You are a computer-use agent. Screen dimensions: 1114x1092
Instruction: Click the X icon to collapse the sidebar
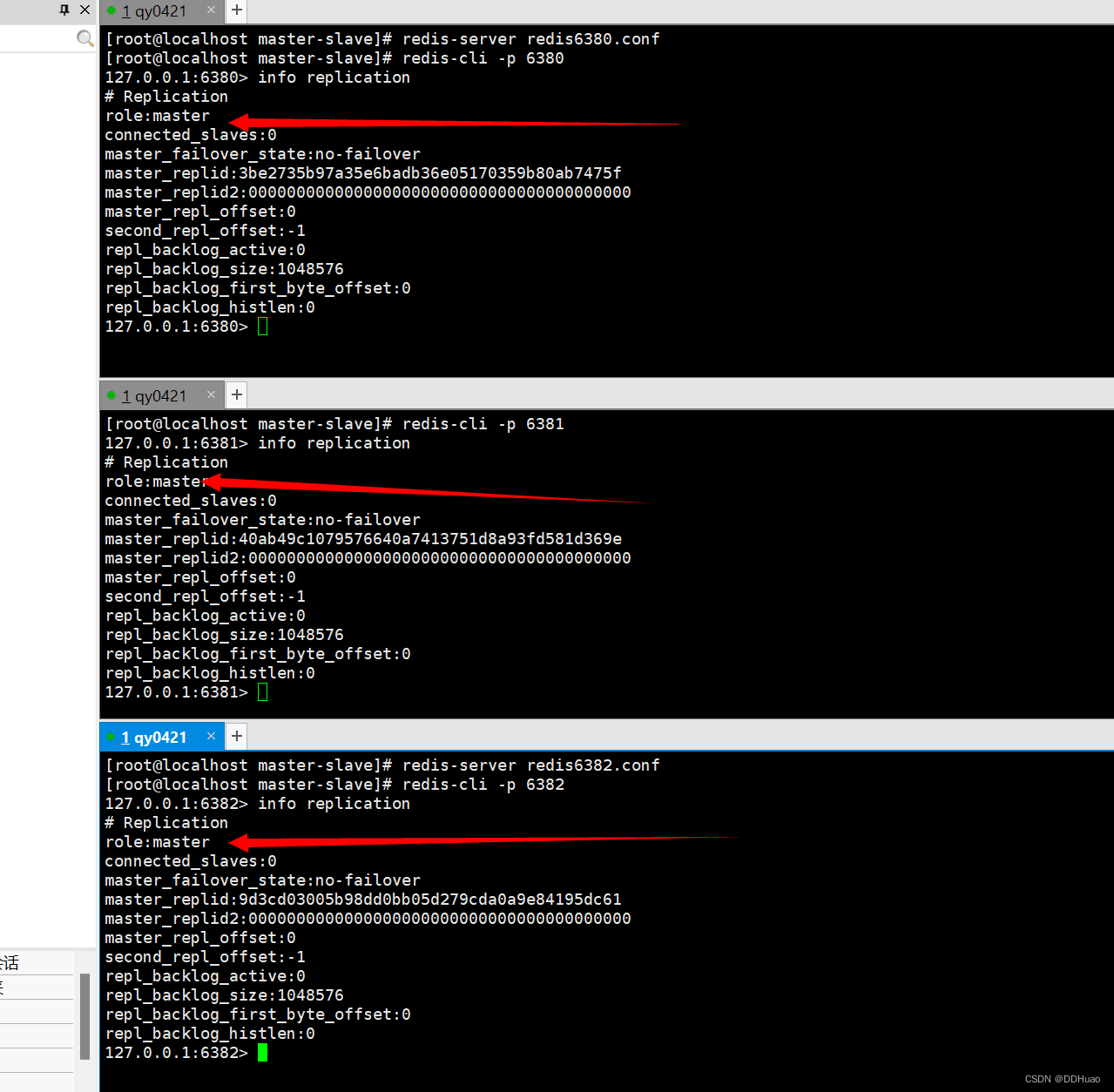pyautogui.click(x=84, y=10)
